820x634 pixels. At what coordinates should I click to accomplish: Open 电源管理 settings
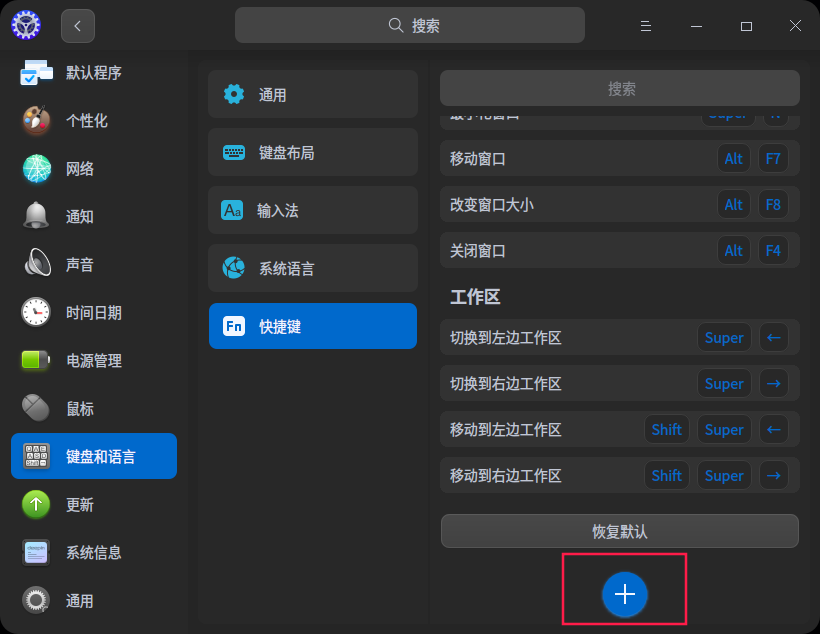[x=94, y=360]
